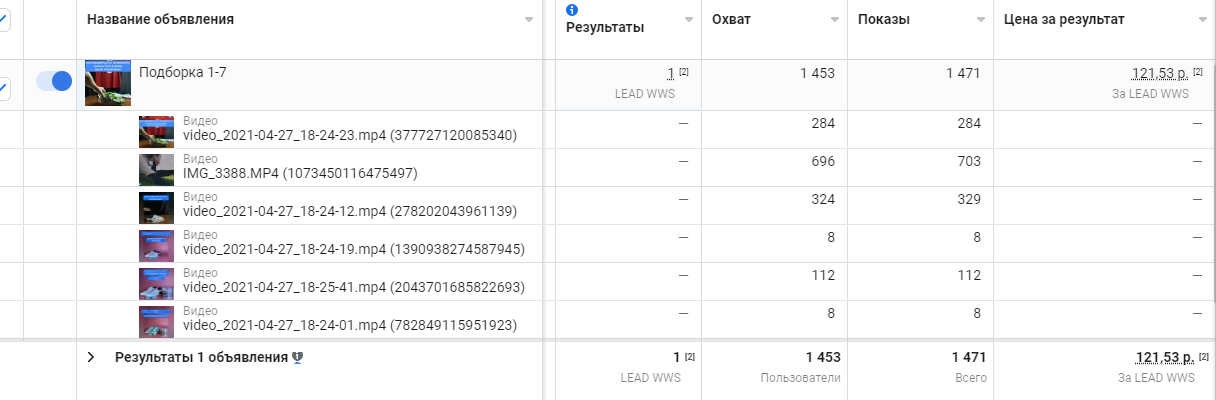
Task: Expand the Результаты 1 объявления row chevron
Action: [91, 357]
